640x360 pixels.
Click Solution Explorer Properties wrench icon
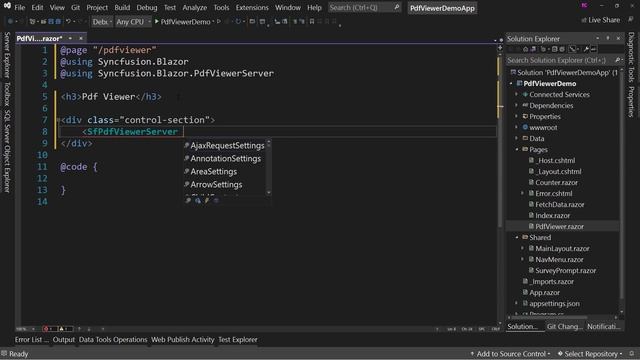click(x=586, y=49)
